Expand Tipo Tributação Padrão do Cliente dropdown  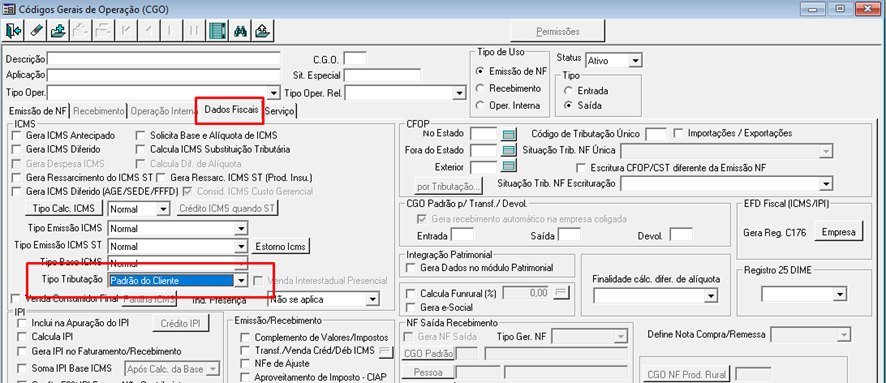pyautogui.click(x=241, y=280)
